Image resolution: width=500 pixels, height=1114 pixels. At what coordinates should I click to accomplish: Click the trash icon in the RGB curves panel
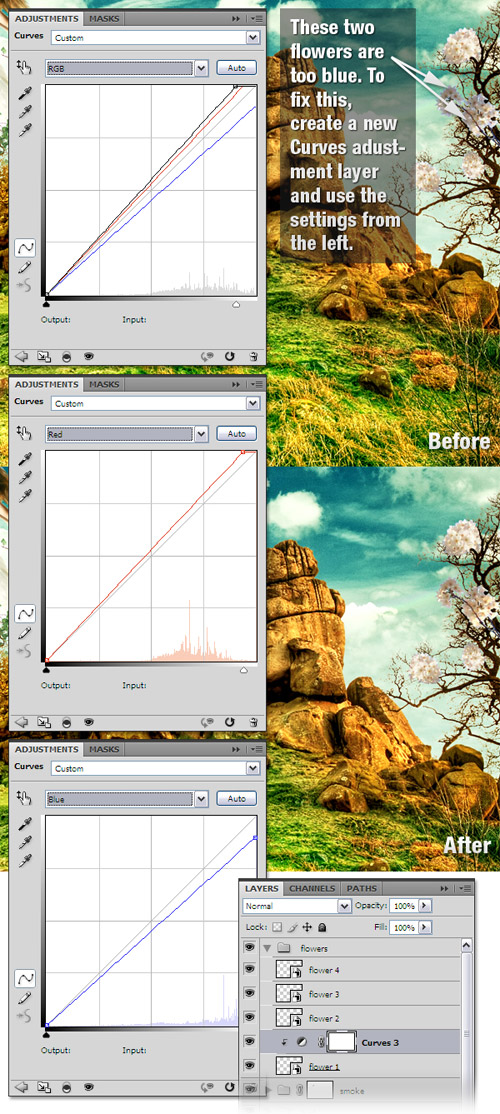[x=254, y=357]
